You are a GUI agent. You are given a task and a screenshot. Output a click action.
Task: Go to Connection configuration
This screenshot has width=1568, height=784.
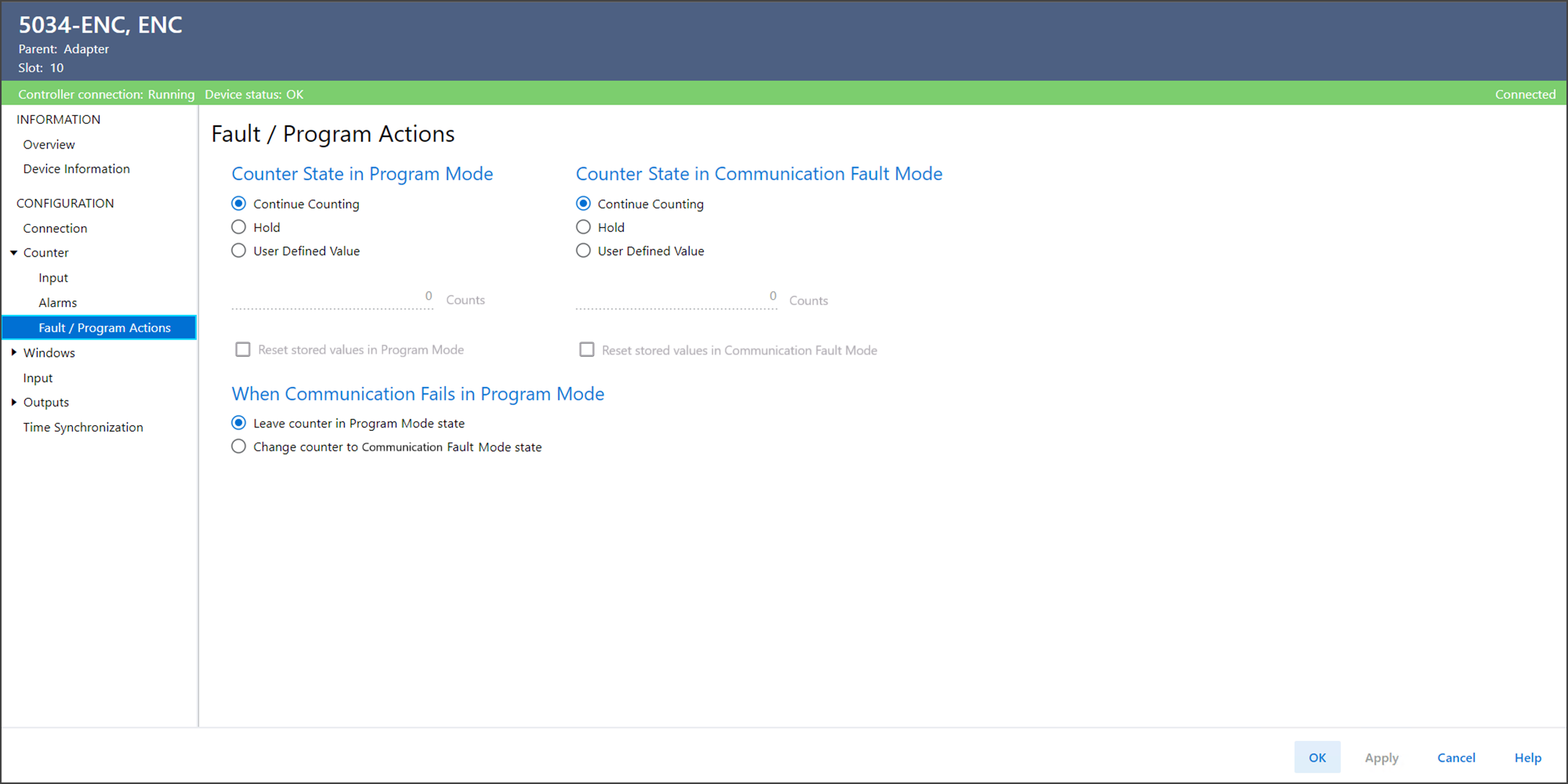pyautogui.click(x=55, y=228)
